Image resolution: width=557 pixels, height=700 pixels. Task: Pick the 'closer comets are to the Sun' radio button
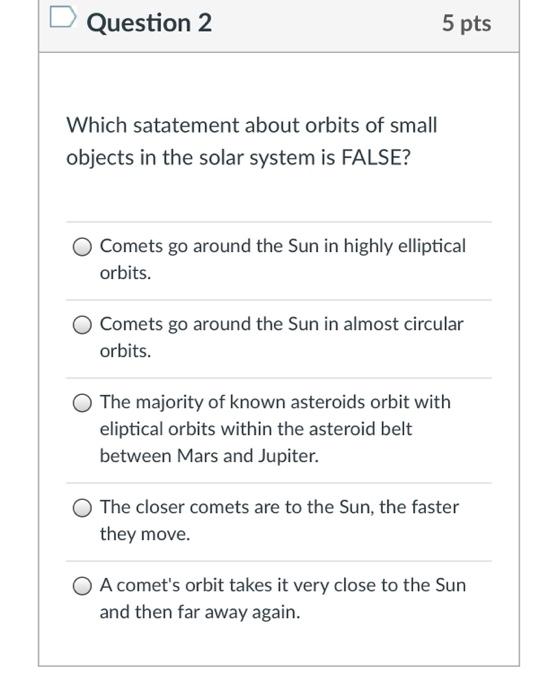(x=83, y=508)
